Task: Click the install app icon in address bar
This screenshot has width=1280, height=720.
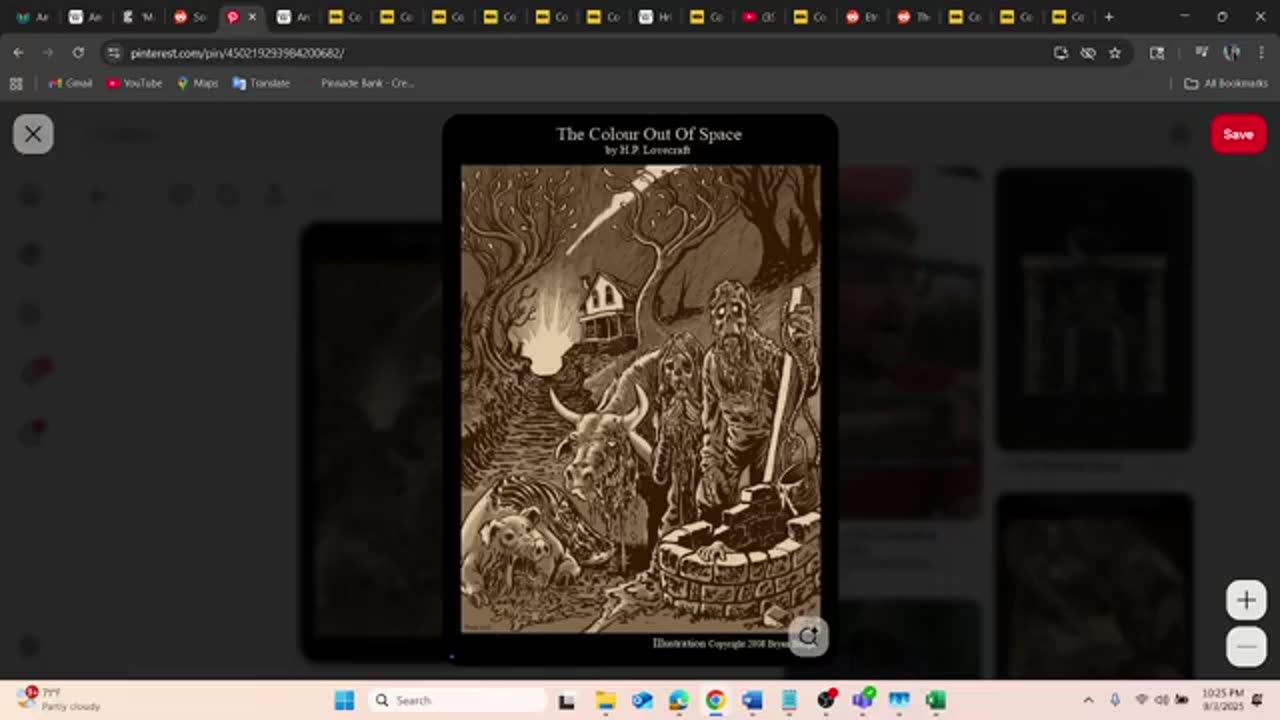Action: click(x=1061, y=53)
